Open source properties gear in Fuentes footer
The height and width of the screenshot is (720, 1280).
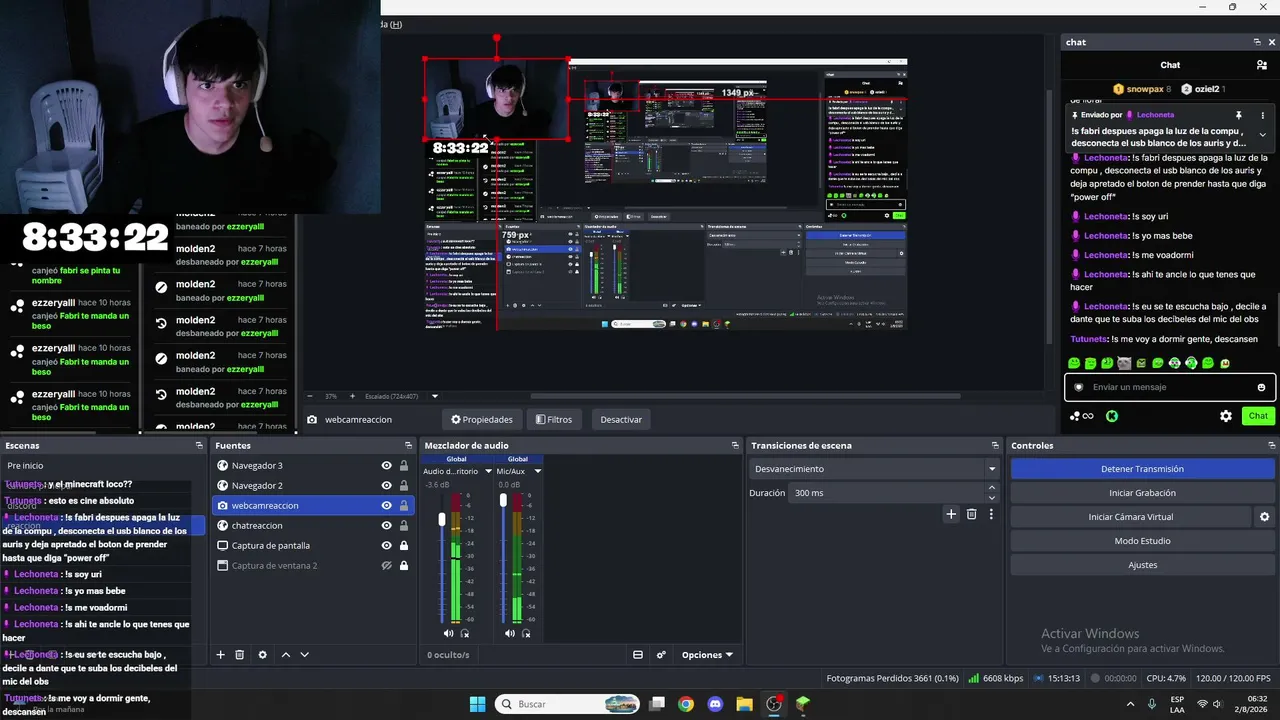click(x=263, y=655)
